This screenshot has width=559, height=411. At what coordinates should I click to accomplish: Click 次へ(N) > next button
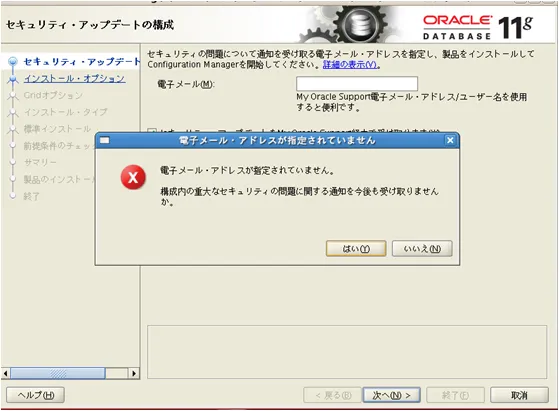391,395
